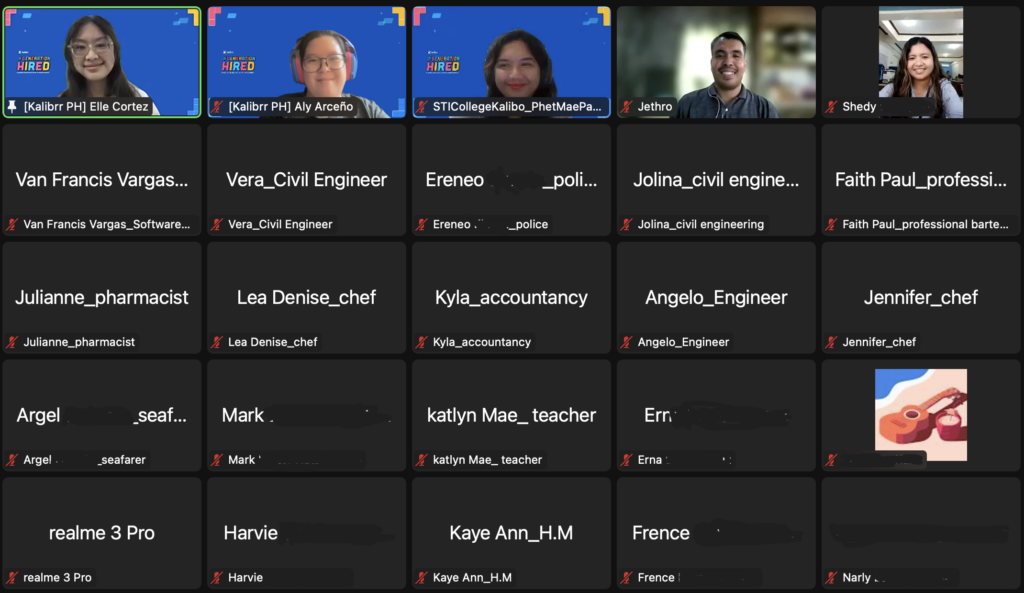Click the guitar profile picture tile
The height and width of the screenshot is (593, 1024).
tap(921, 415)
